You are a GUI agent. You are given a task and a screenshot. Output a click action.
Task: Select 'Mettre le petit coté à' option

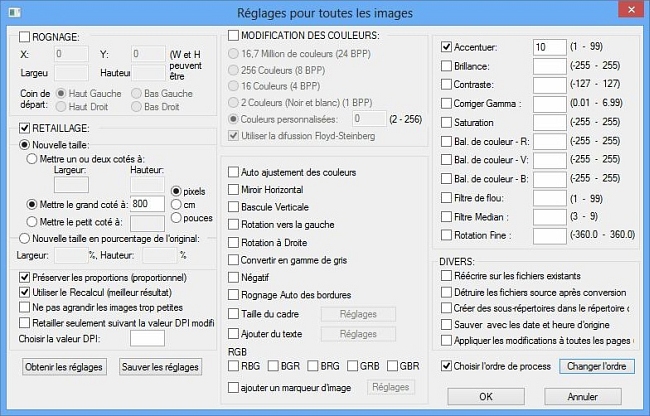point(32,222)
